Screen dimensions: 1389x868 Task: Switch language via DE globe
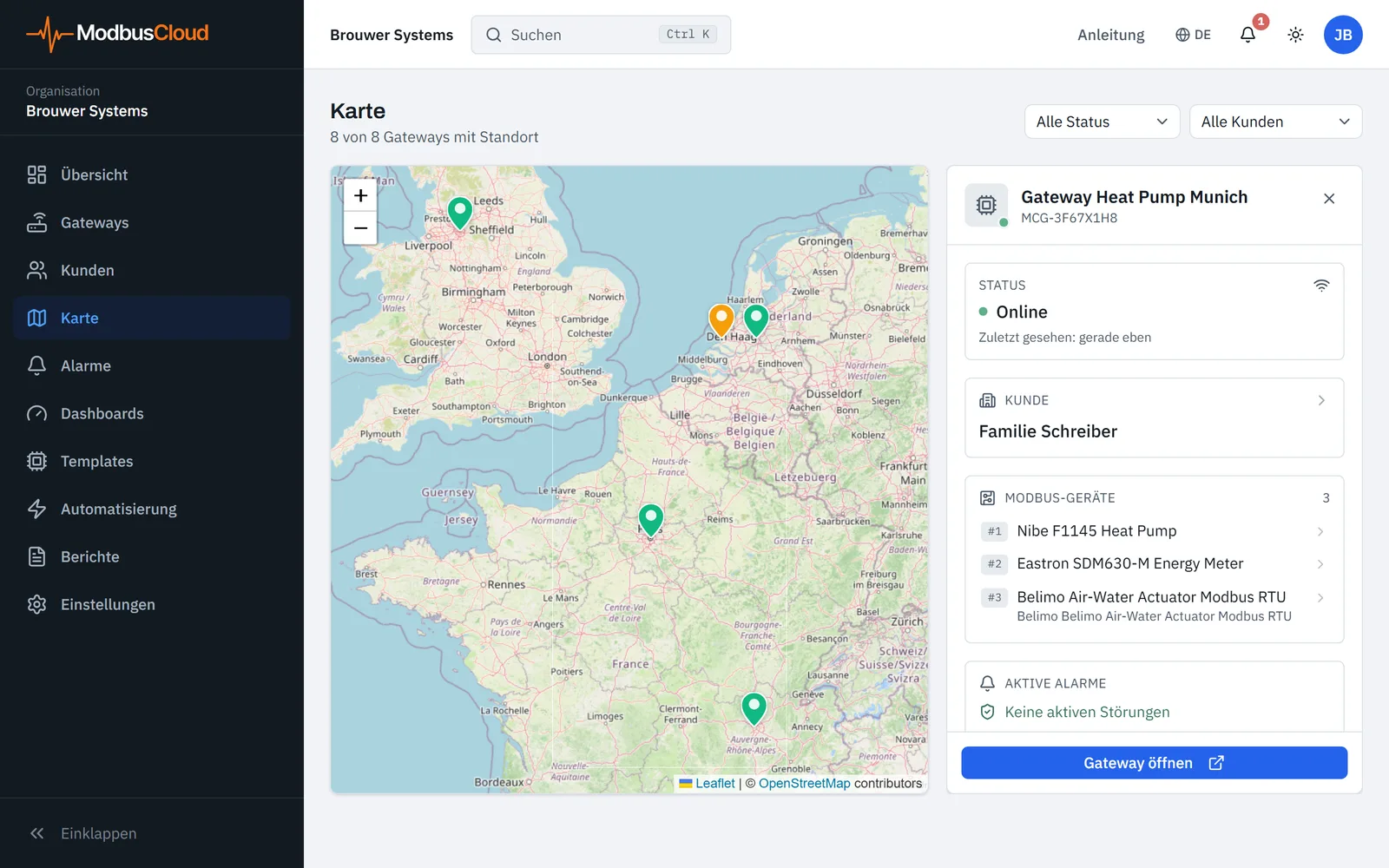tap(1193, 35)
